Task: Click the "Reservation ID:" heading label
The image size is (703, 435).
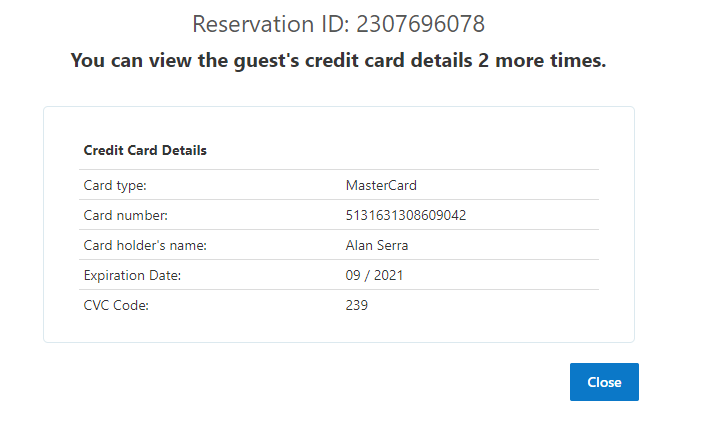Action: coord(270,23)
